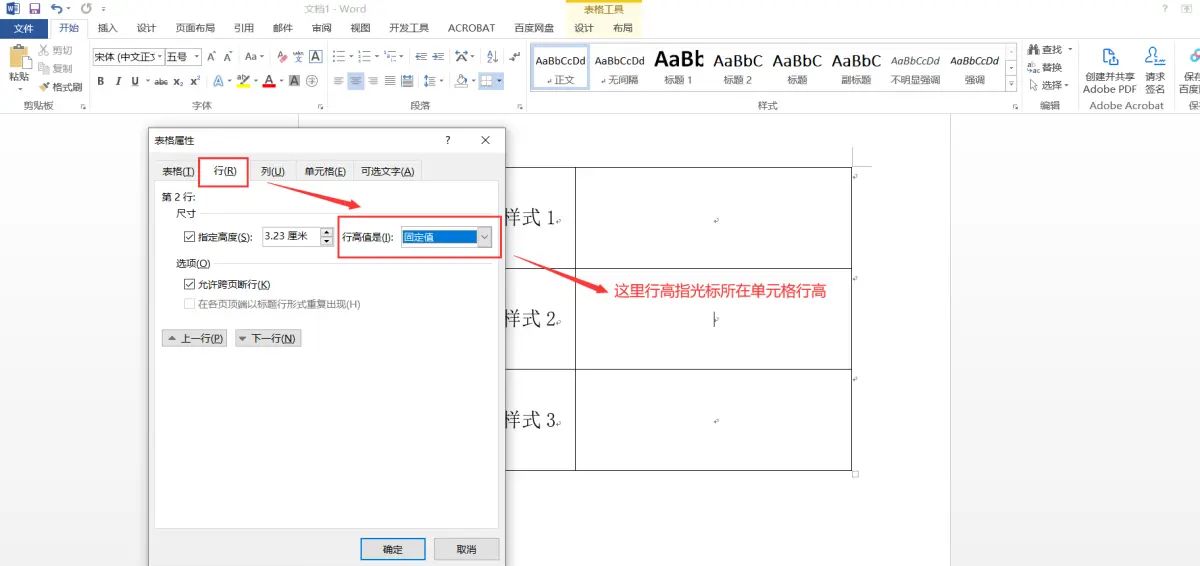Click the shading paint bucket icon
This screenshot has width=1200, height=566.
click(x=461, y=80)
